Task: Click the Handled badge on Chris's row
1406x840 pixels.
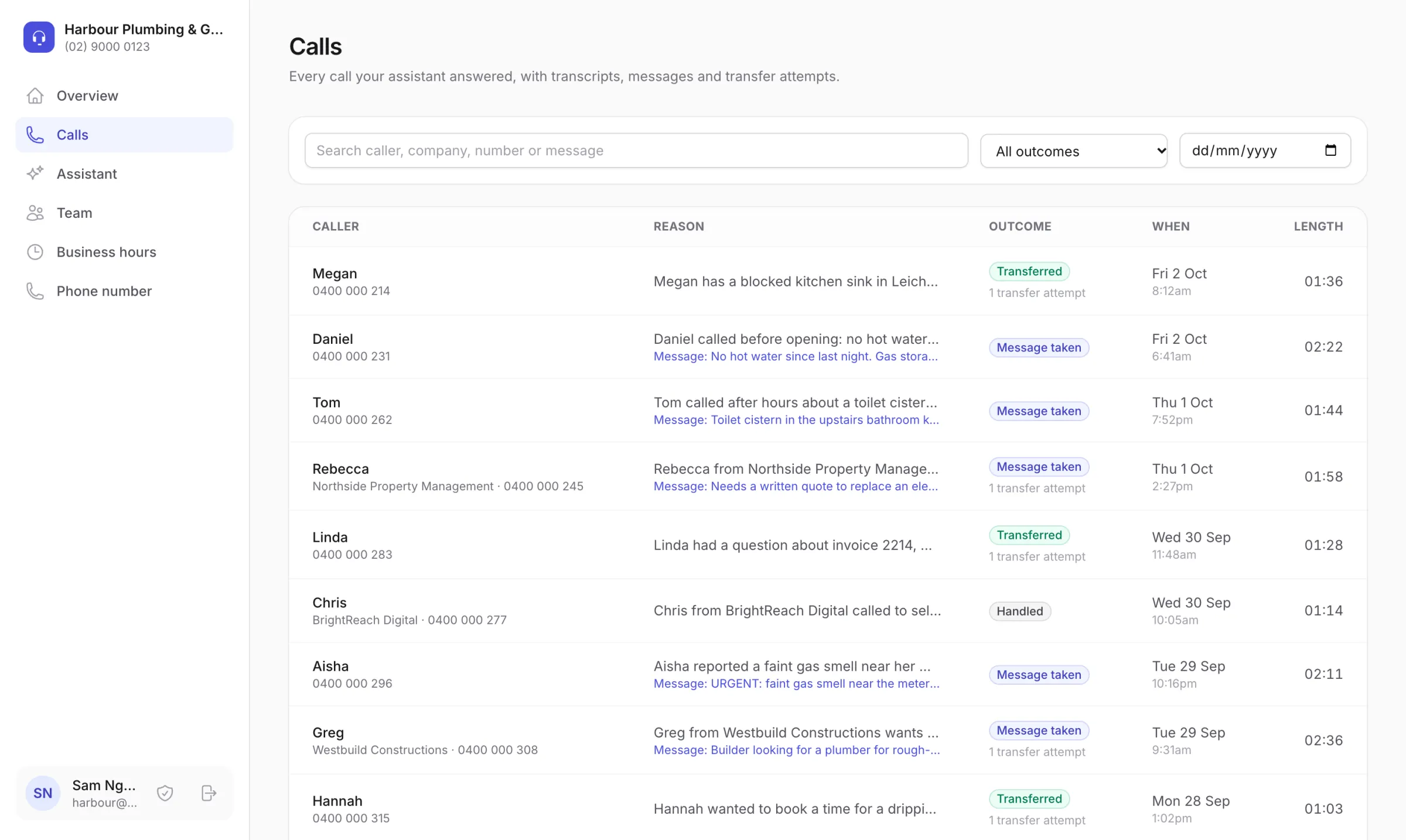Action: 1020,611
